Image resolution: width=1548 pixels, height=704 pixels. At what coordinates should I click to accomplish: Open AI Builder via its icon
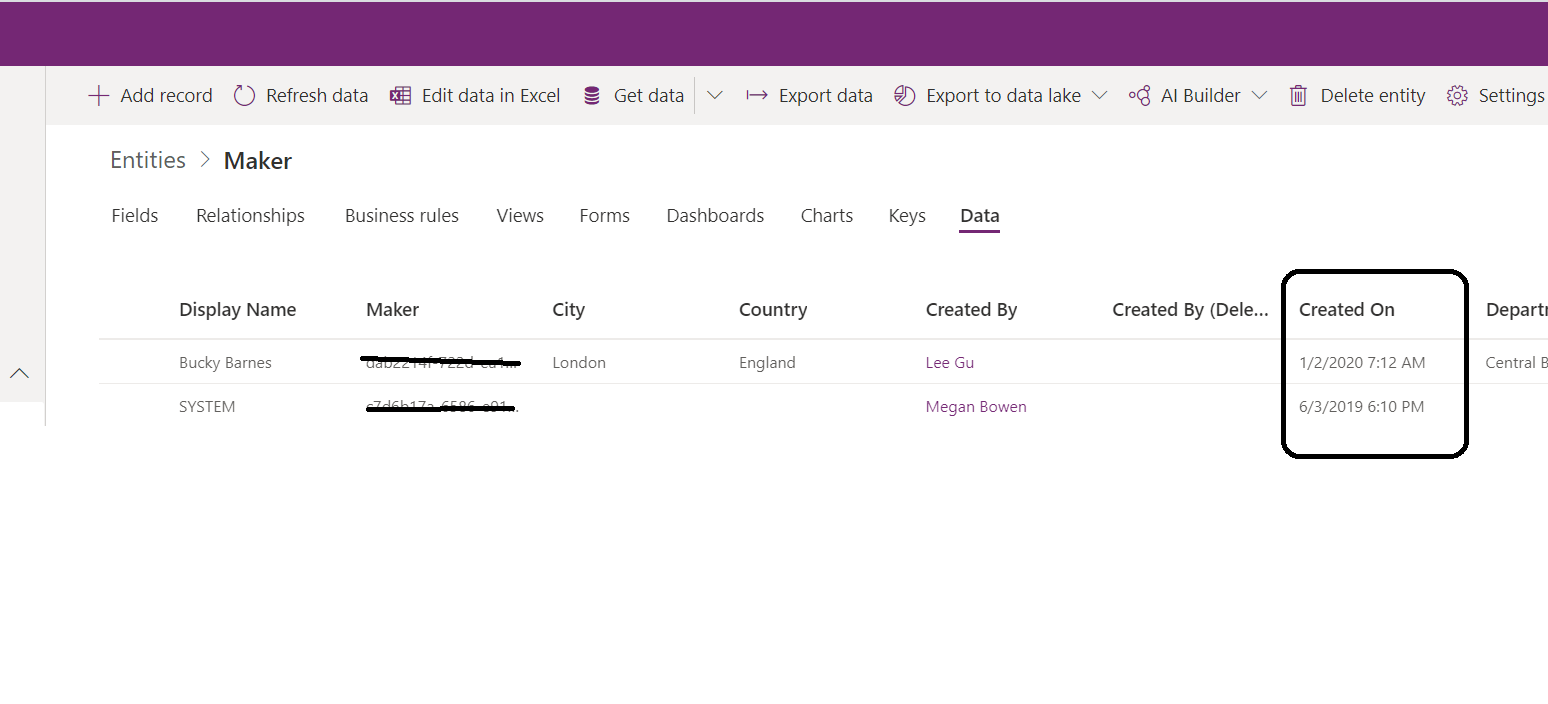[1140, 95]
